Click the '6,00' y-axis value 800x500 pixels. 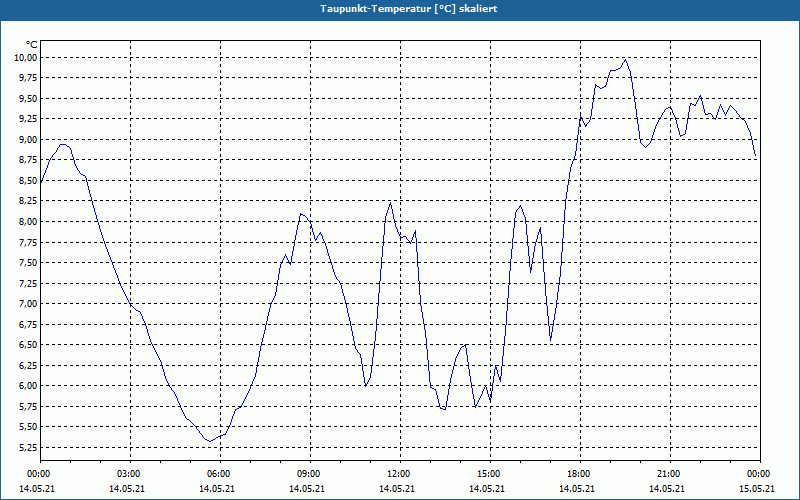(27, 386)
